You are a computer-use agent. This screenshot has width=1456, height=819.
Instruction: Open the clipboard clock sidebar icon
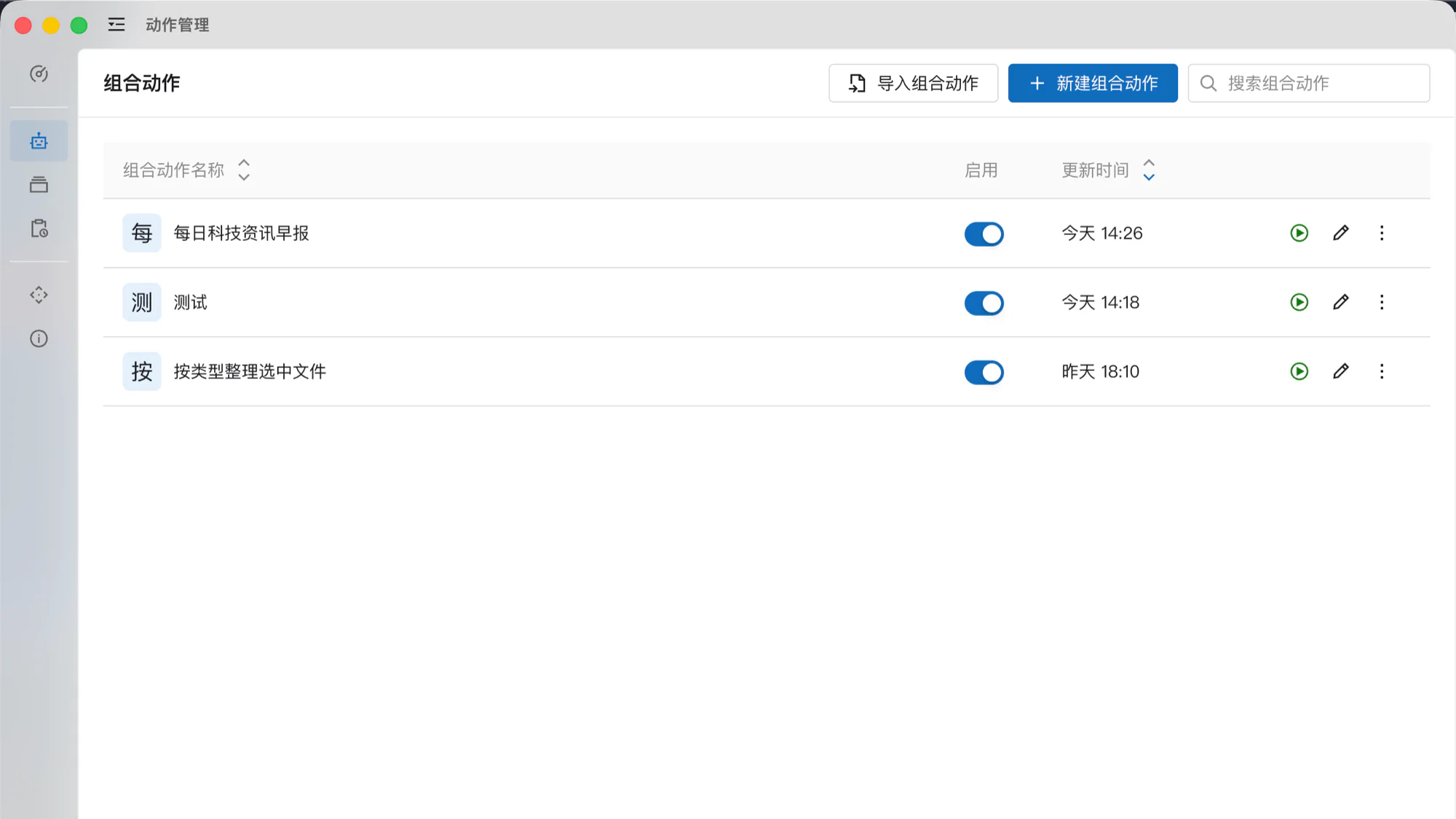pyautogui.click(x=39, y=229)
